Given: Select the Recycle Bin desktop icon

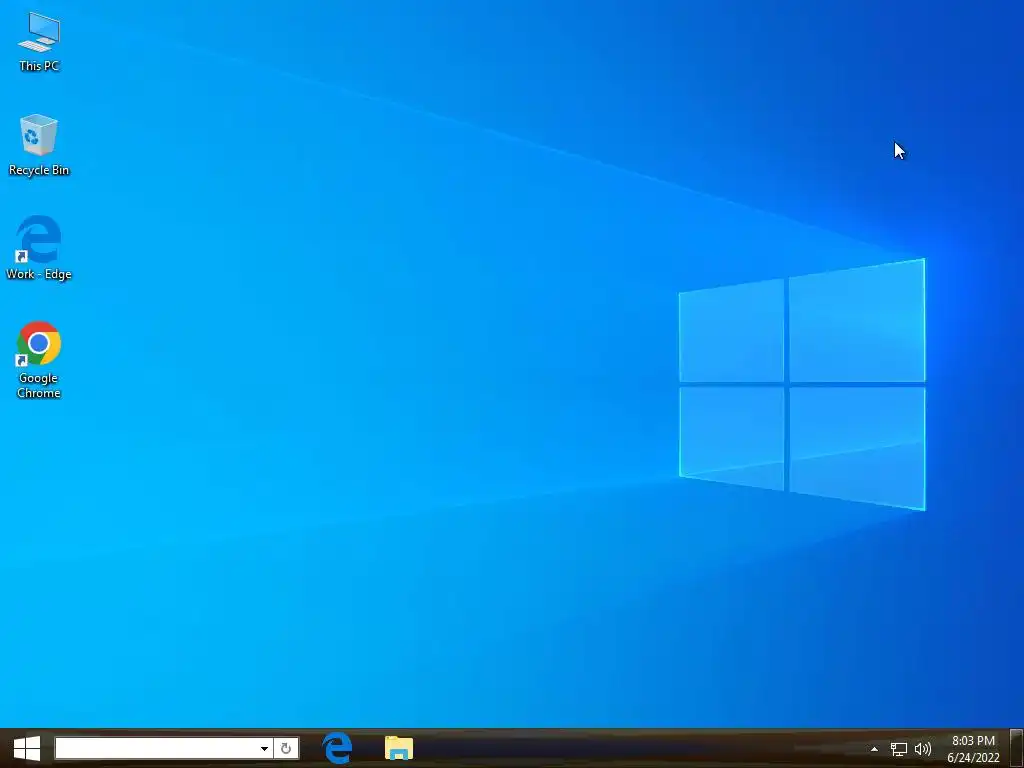Looking at the screenshot, I should [39, 145].
